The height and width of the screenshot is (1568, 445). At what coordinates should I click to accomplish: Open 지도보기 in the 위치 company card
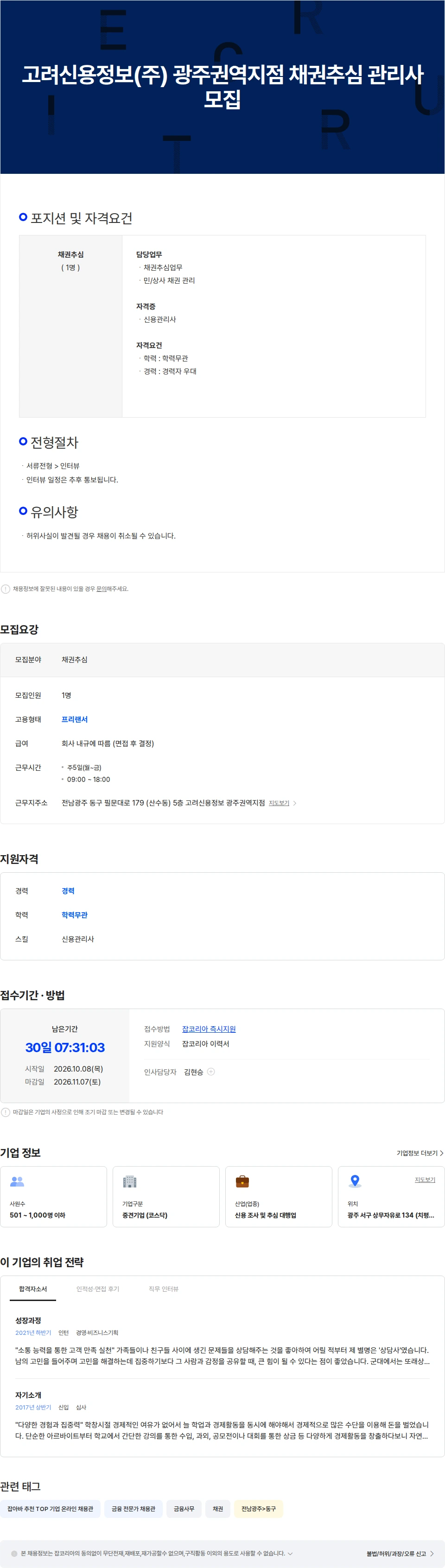425,1179
